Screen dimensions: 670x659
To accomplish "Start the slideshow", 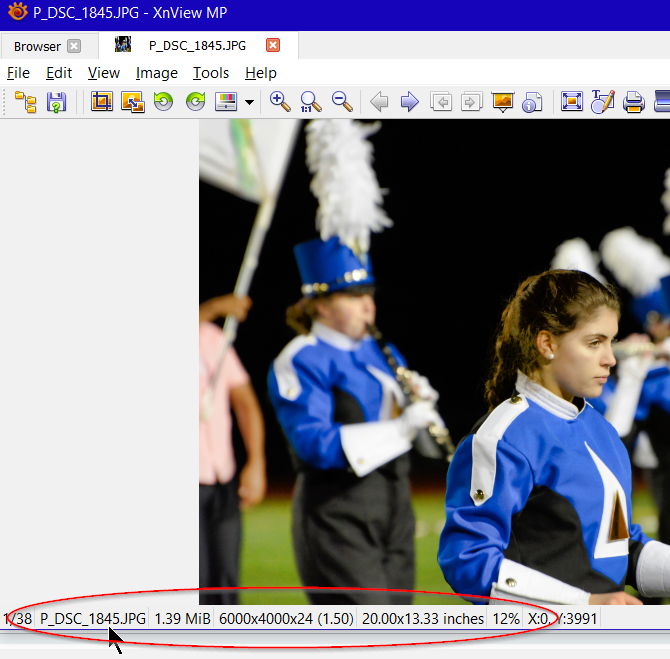I will pos(502,102).
